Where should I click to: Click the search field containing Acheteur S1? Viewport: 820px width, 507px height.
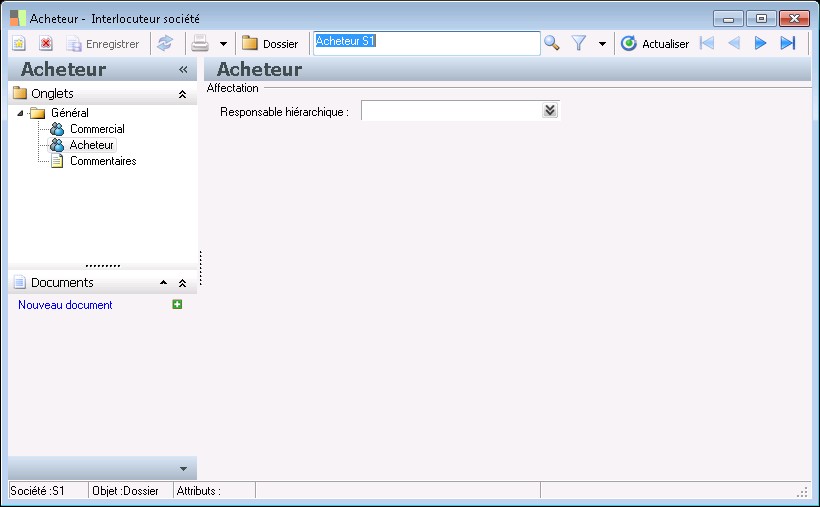pyautogui.click(x=426, y=43)
